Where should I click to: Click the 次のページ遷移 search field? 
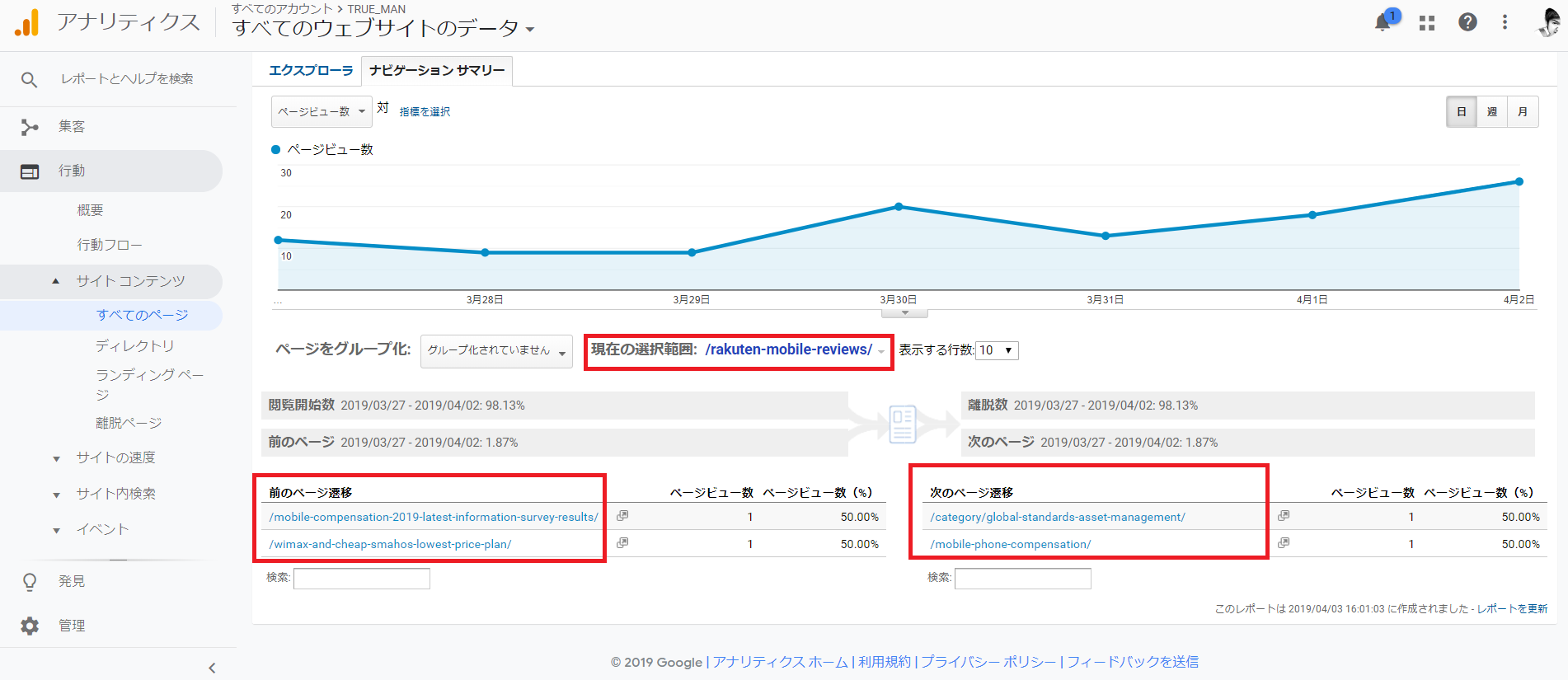click(x=1023, y=579)
